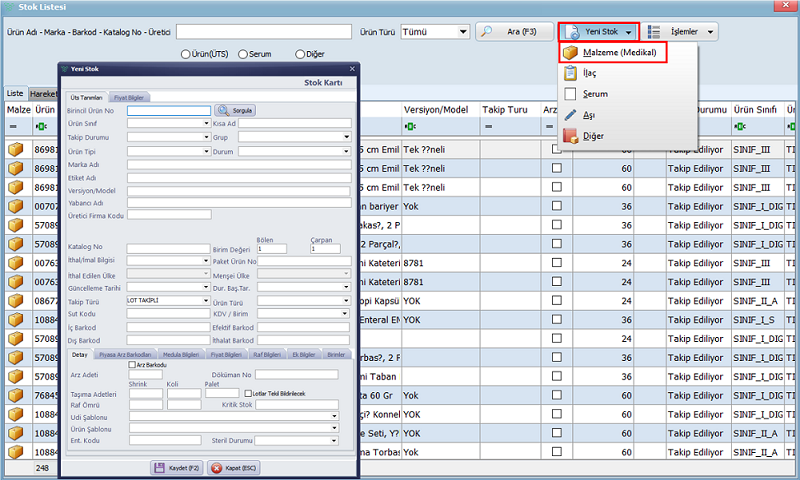Switch to the Fiyat Bilgiler top tab
This screenshot has height=480, width=800.
pyautogui.click(x=130, y=97)
